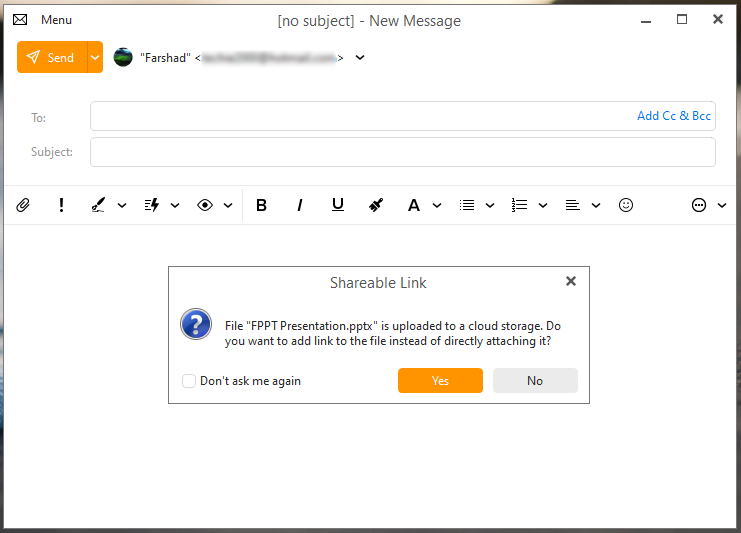Click No to attach file directly
741x533 pixels.
click(x=535, y=381)
